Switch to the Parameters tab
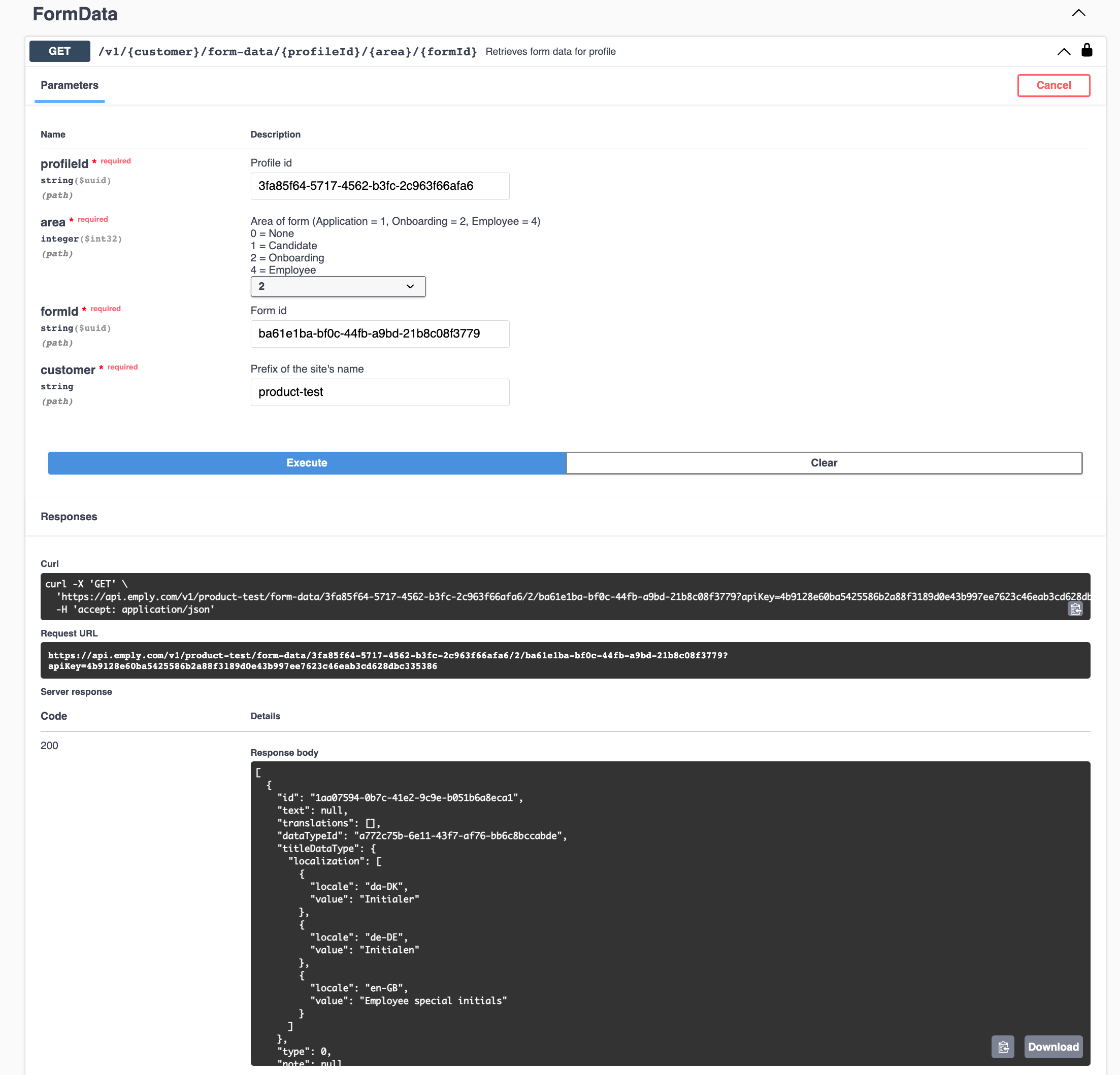The image size is (1120, 1075). [x=69, y=85]
